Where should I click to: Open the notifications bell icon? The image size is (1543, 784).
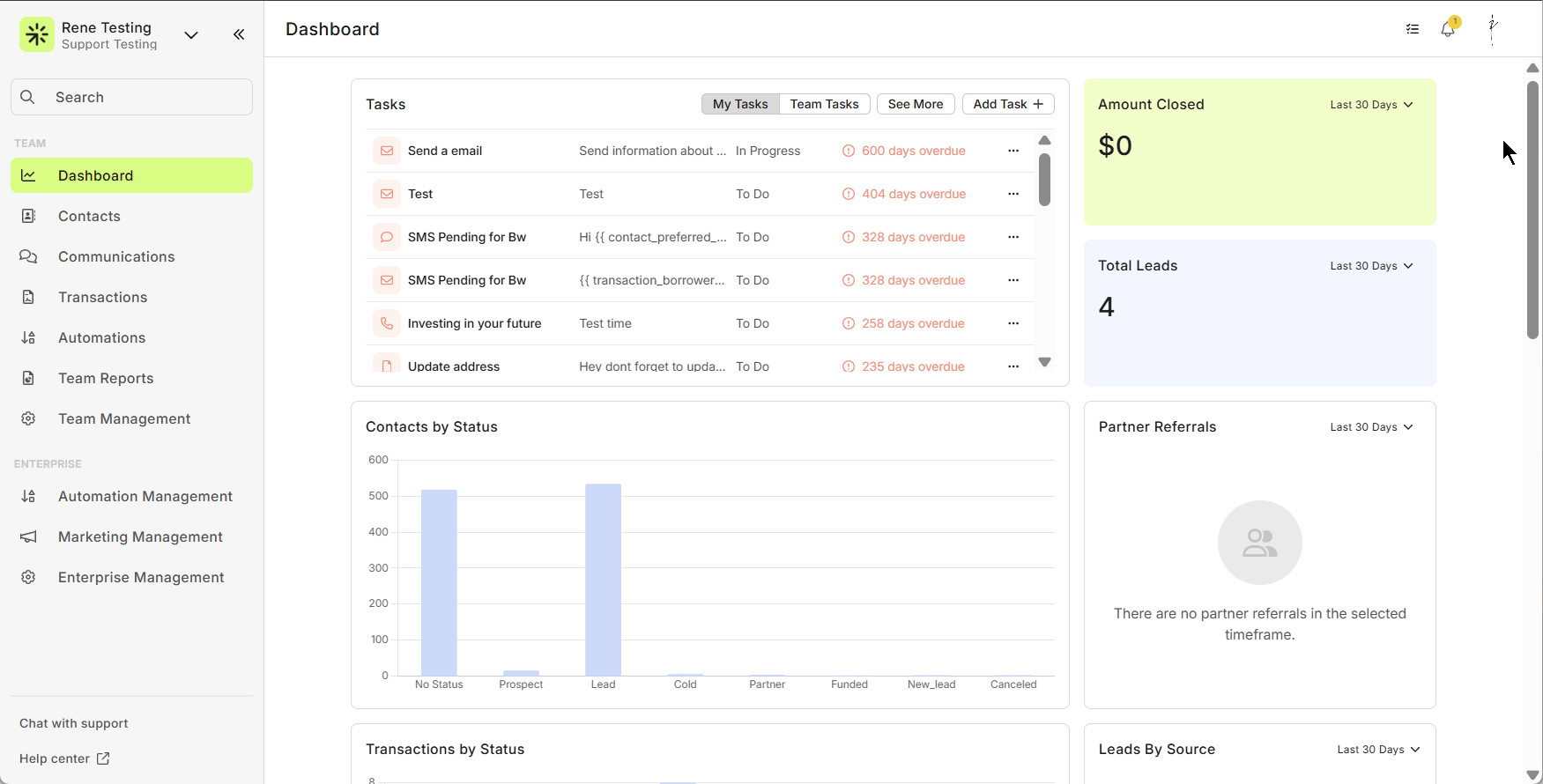tap(1448, 29)
